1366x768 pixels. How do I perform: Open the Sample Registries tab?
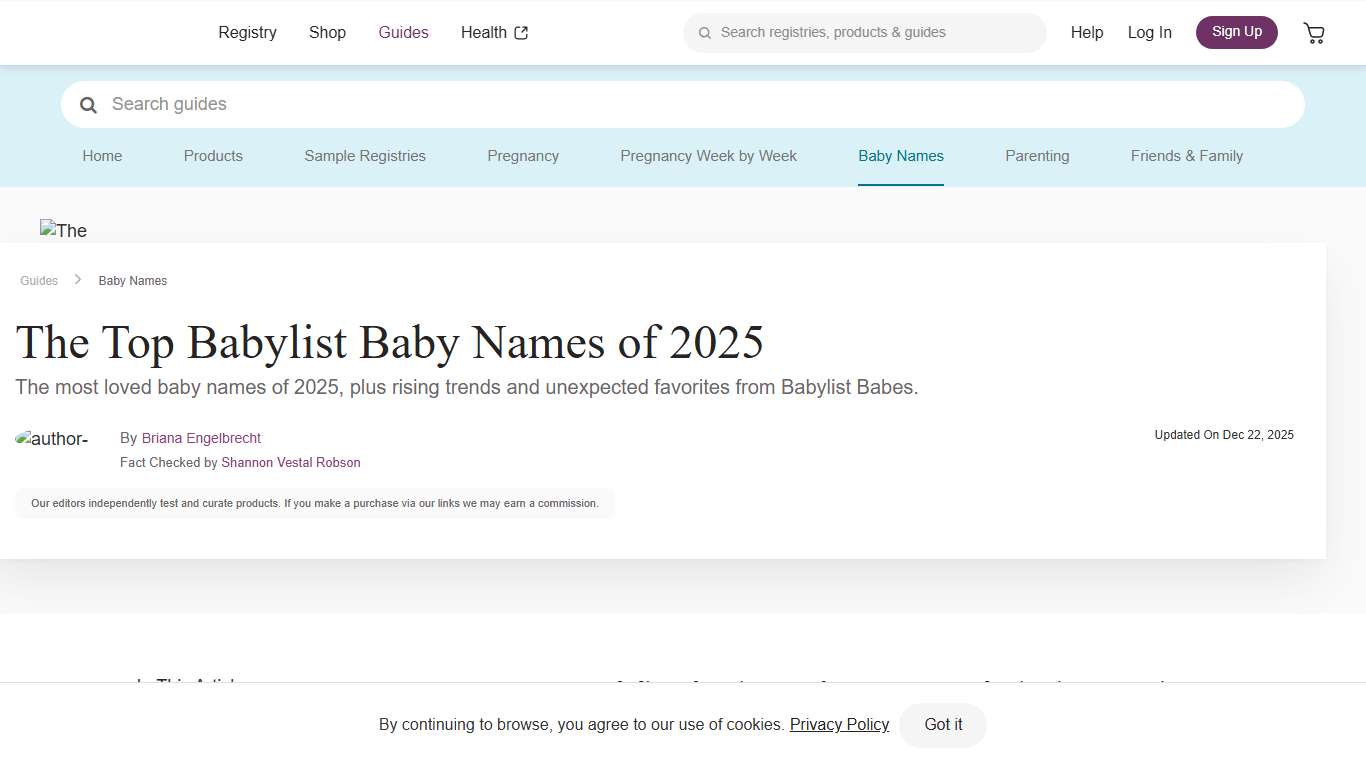365,156
